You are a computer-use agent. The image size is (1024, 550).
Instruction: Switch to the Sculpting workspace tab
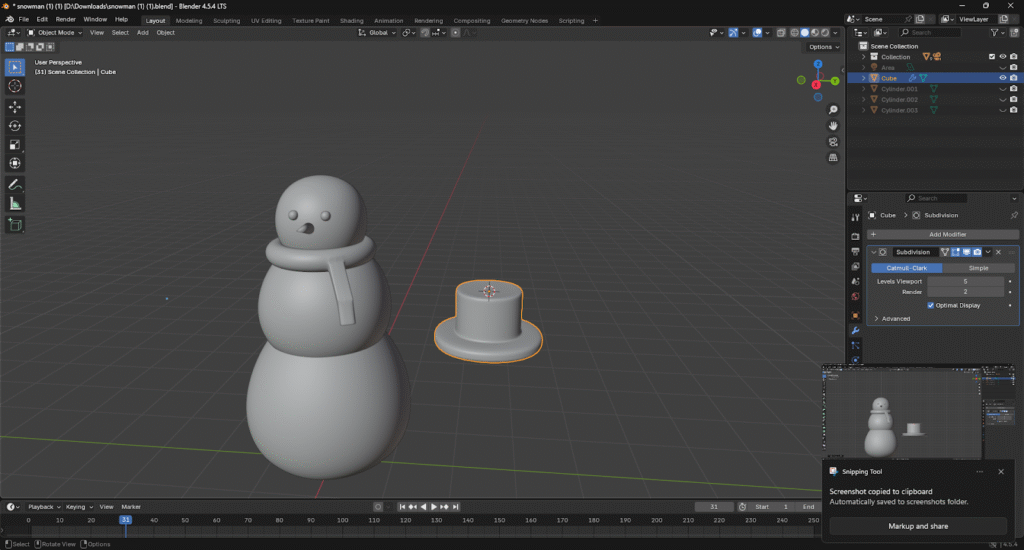pos(226,20)
